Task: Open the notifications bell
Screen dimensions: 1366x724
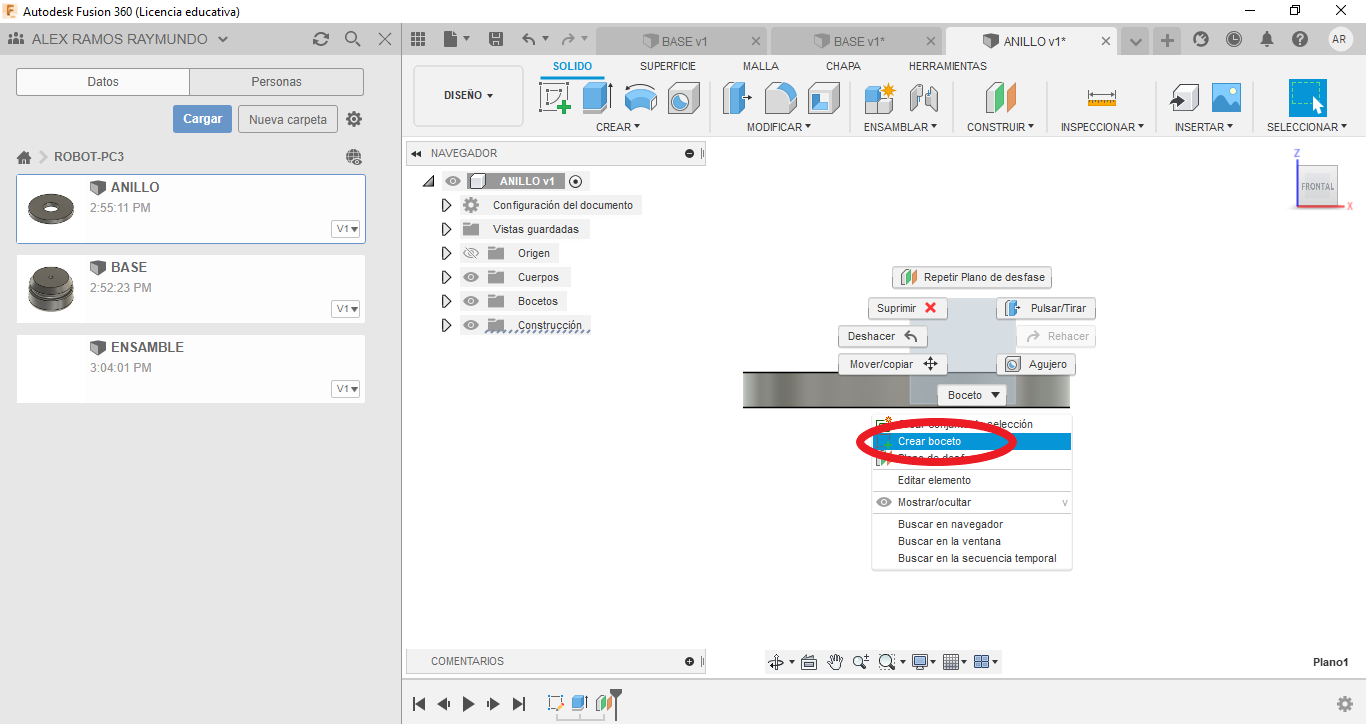Action: [1267, 39]
